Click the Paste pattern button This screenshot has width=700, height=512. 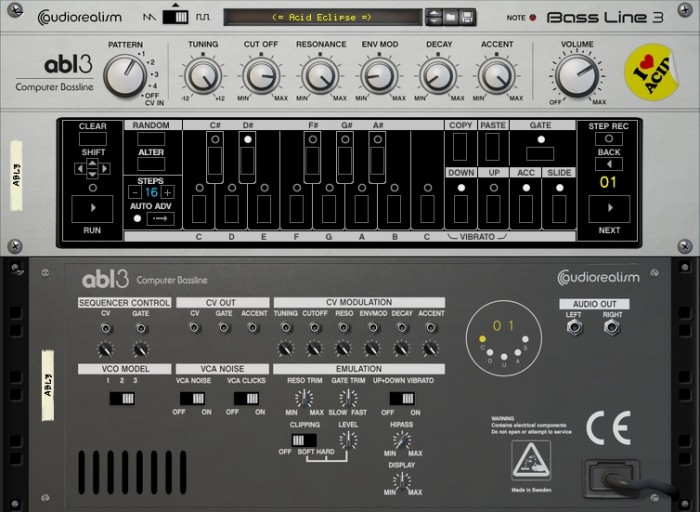pos(492,146)
